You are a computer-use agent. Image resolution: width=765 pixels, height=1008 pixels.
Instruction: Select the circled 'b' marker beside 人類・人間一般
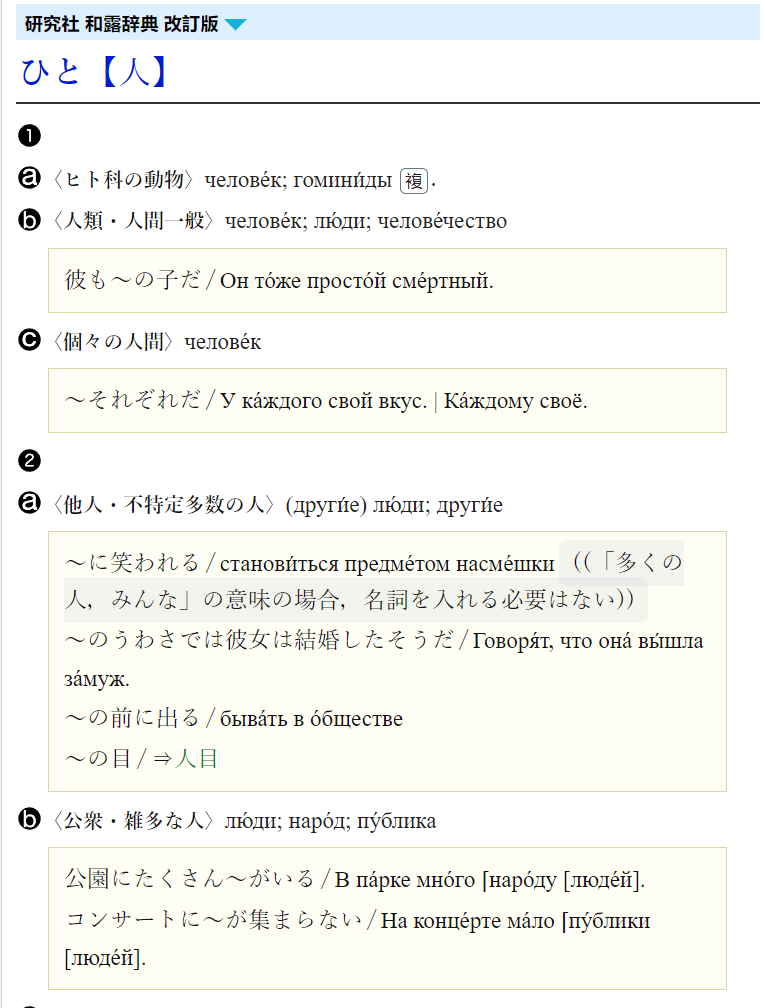[30, 220]
